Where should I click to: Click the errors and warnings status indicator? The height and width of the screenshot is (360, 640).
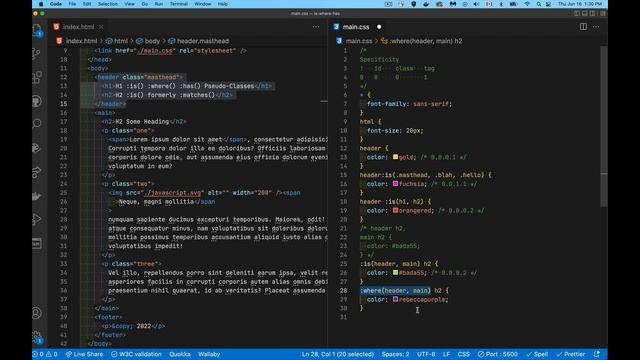click(45, 354)
